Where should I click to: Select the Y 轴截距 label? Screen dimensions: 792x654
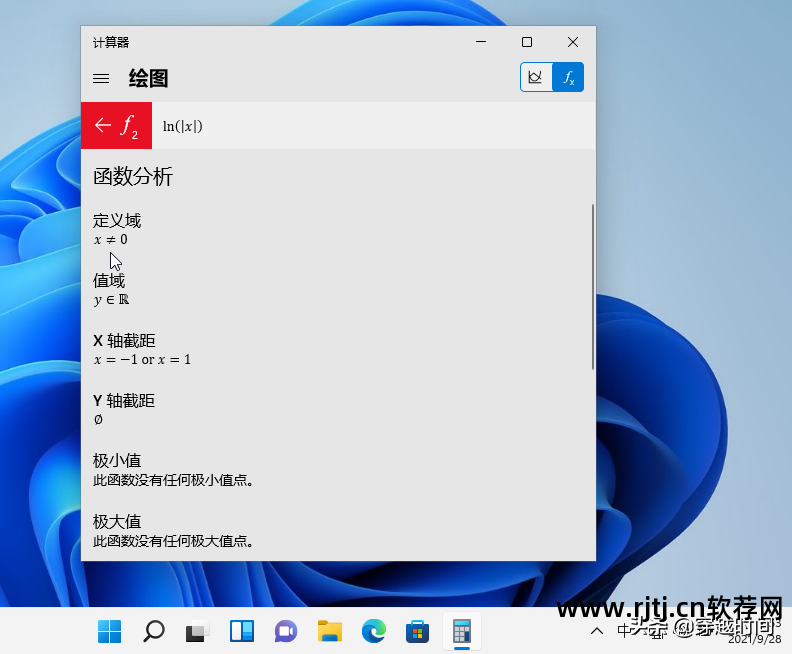(124, 401)
